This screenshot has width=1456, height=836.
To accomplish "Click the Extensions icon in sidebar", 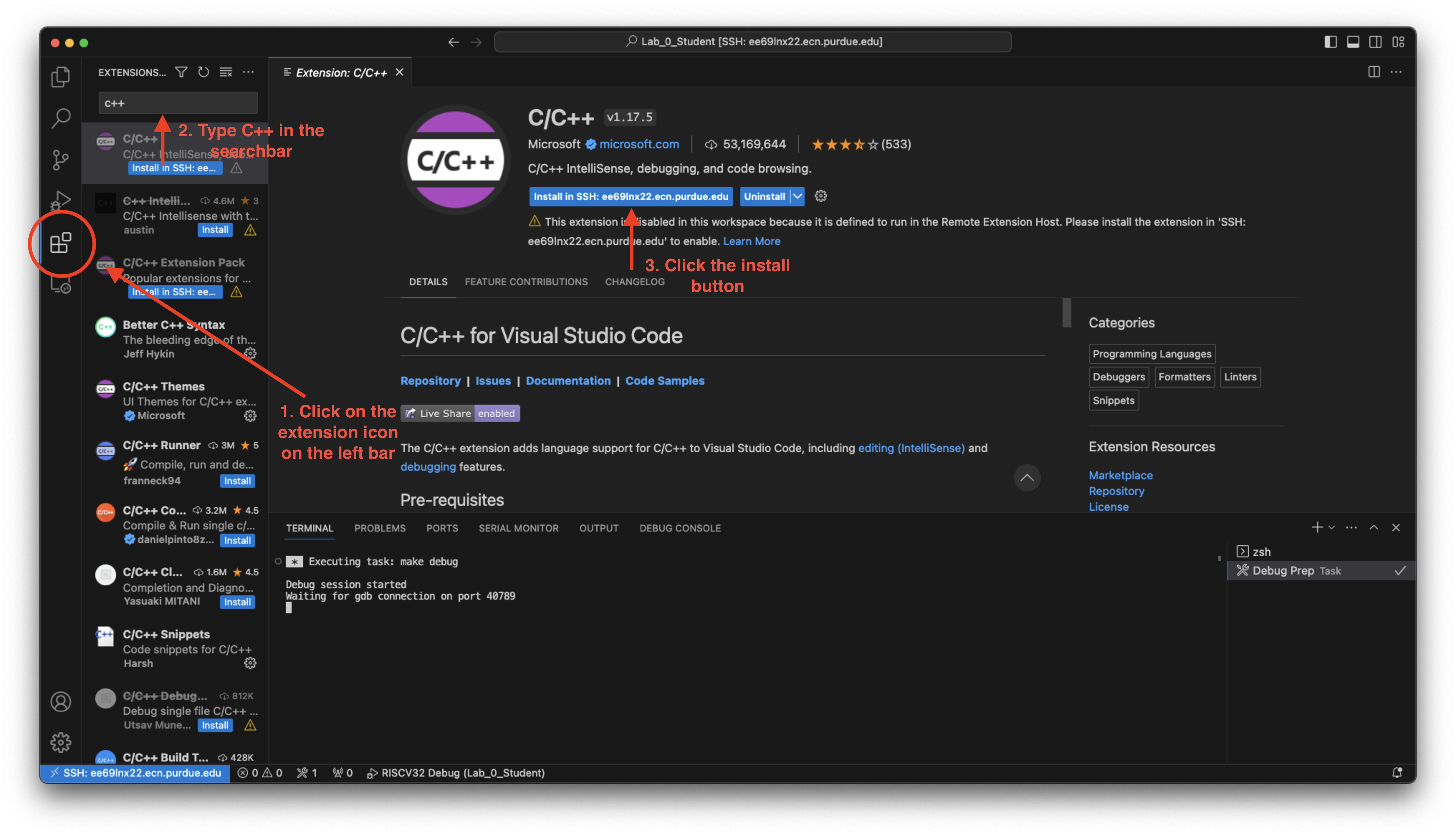I will coord(60,242).
